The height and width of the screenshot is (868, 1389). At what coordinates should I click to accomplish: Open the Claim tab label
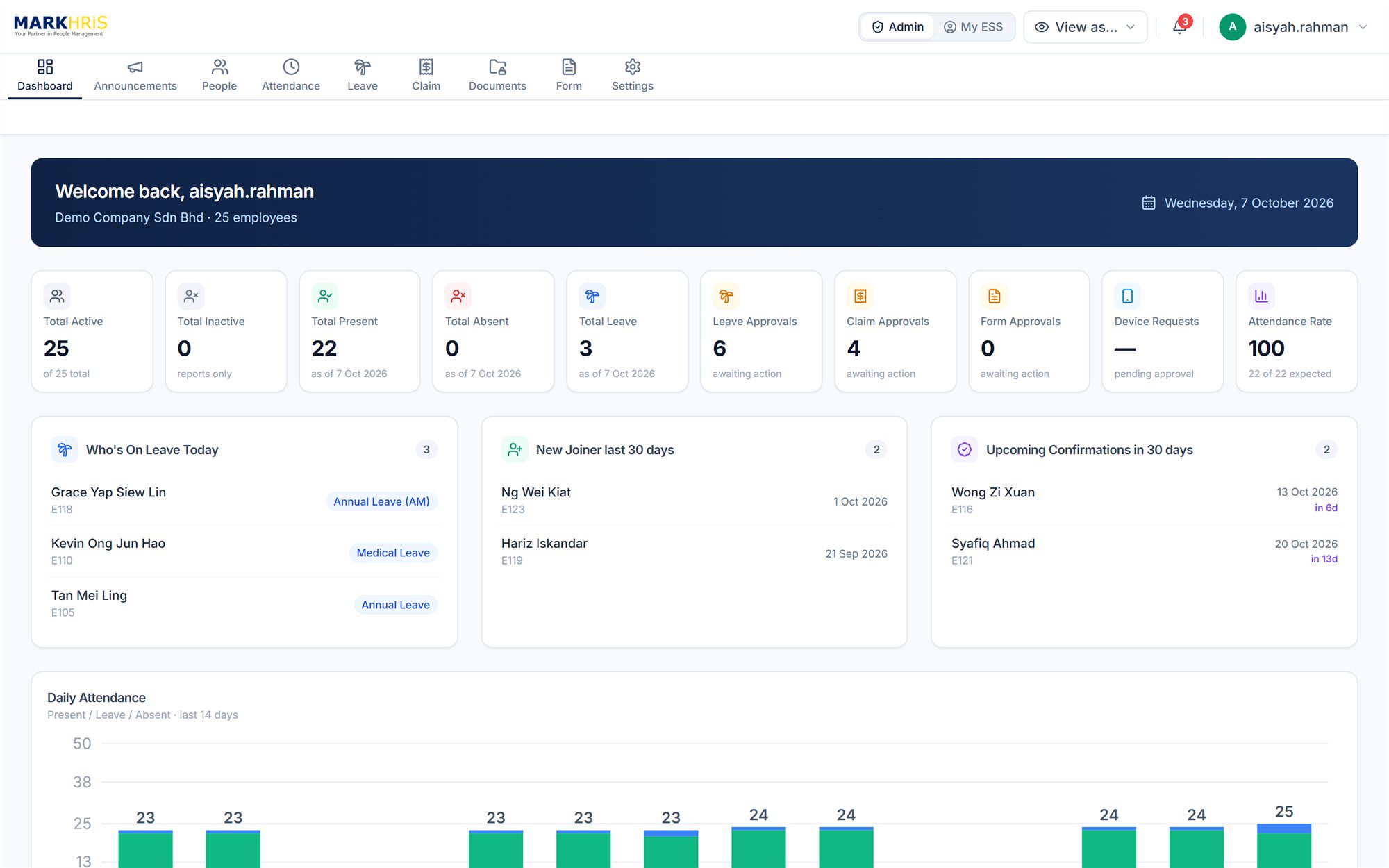pos(426,86)
